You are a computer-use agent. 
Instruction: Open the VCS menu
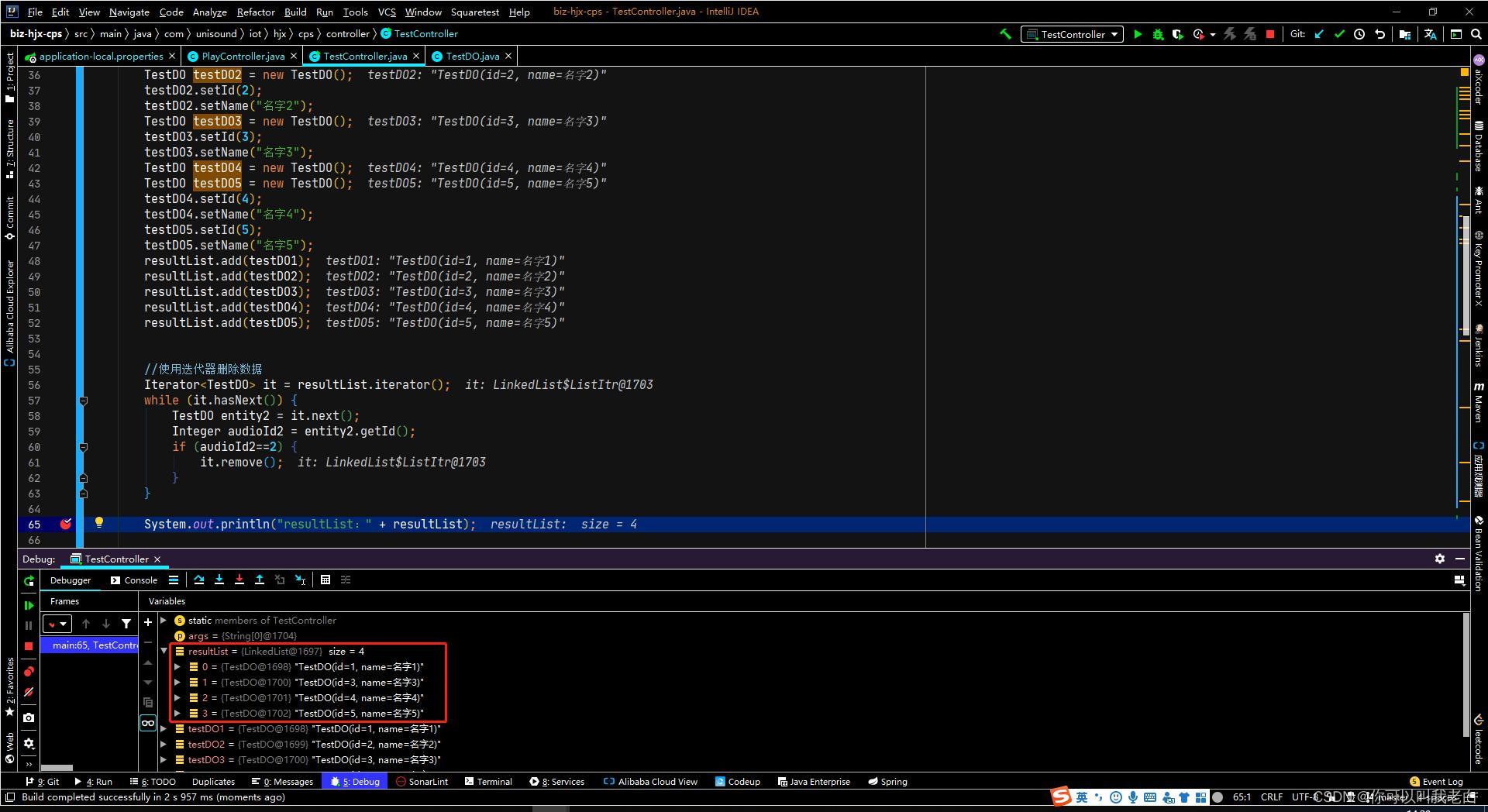coord(387,12)
